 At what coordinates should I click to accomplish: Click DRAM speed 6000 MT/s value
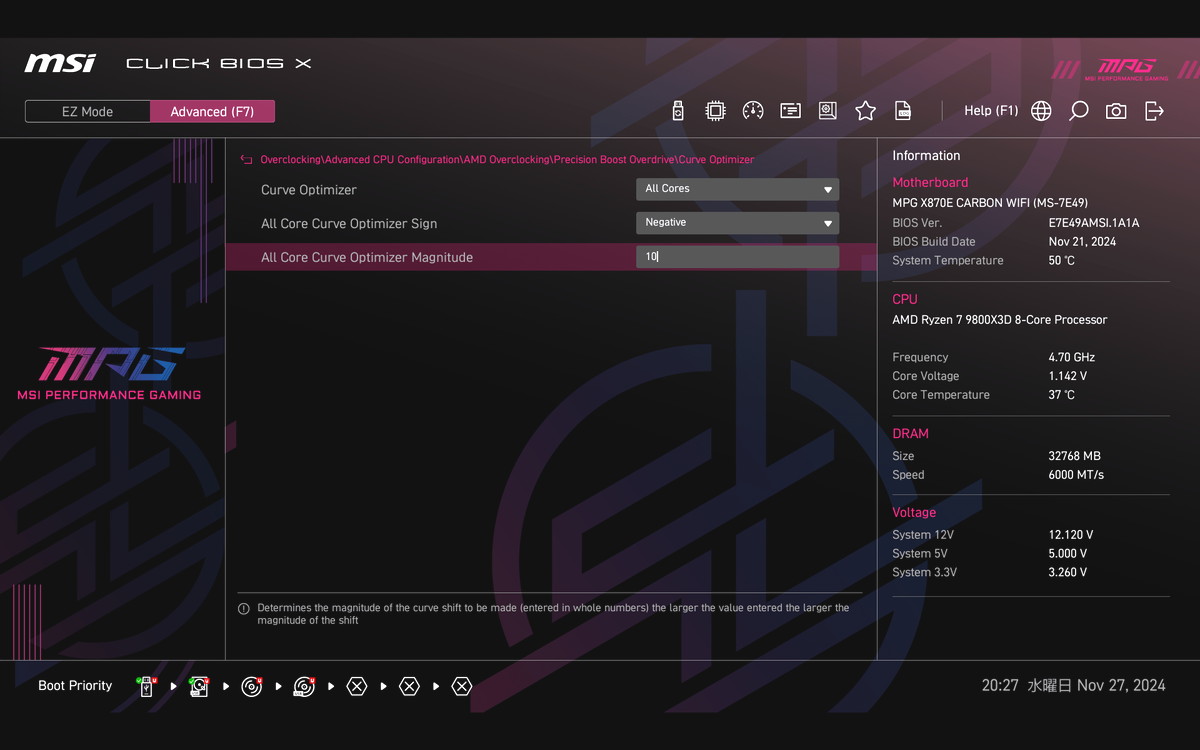click(1076, 475)
